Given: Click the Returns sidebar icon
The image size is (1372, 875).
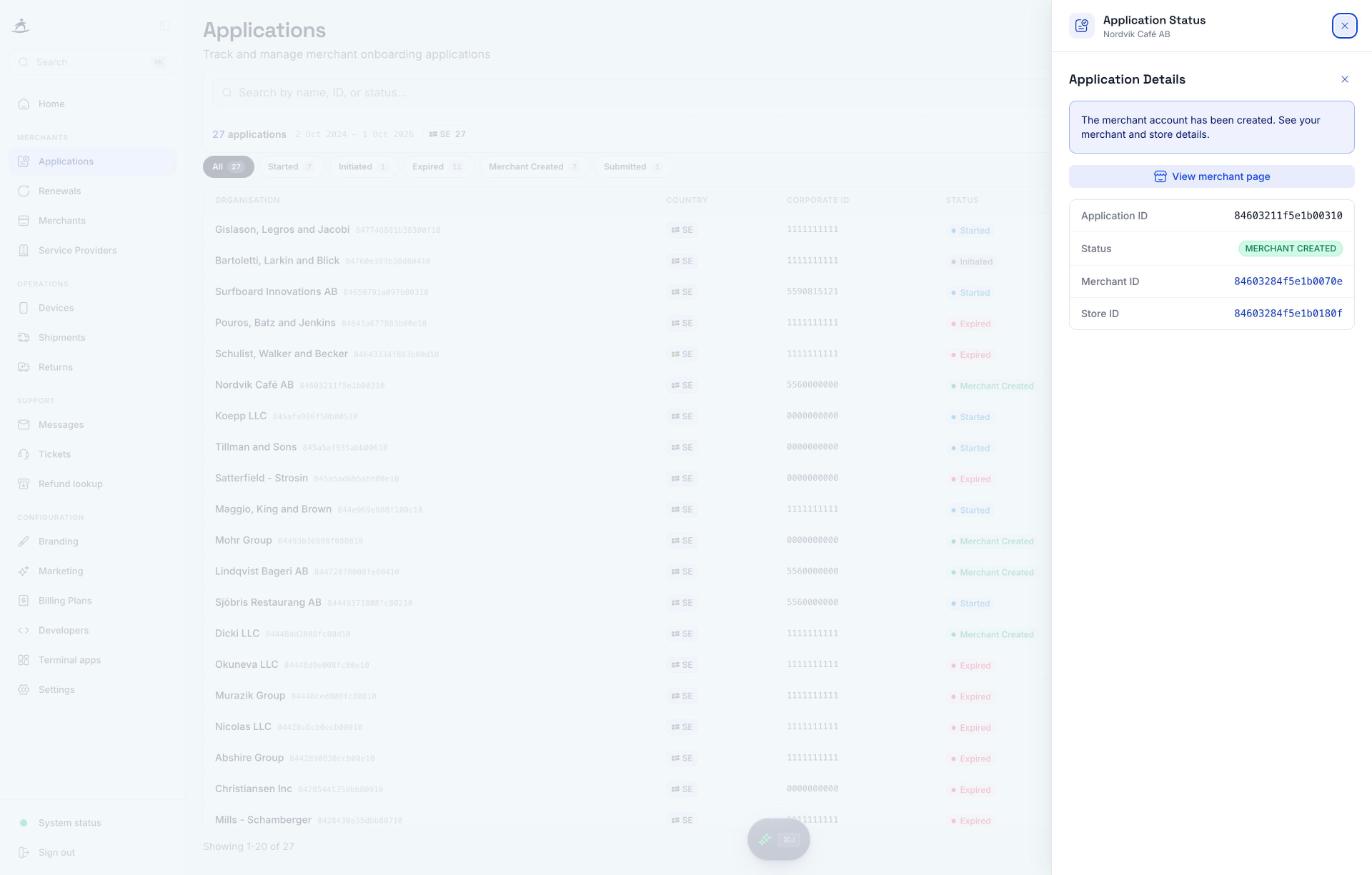Looking at the screenshot, I should click(24, 368).
